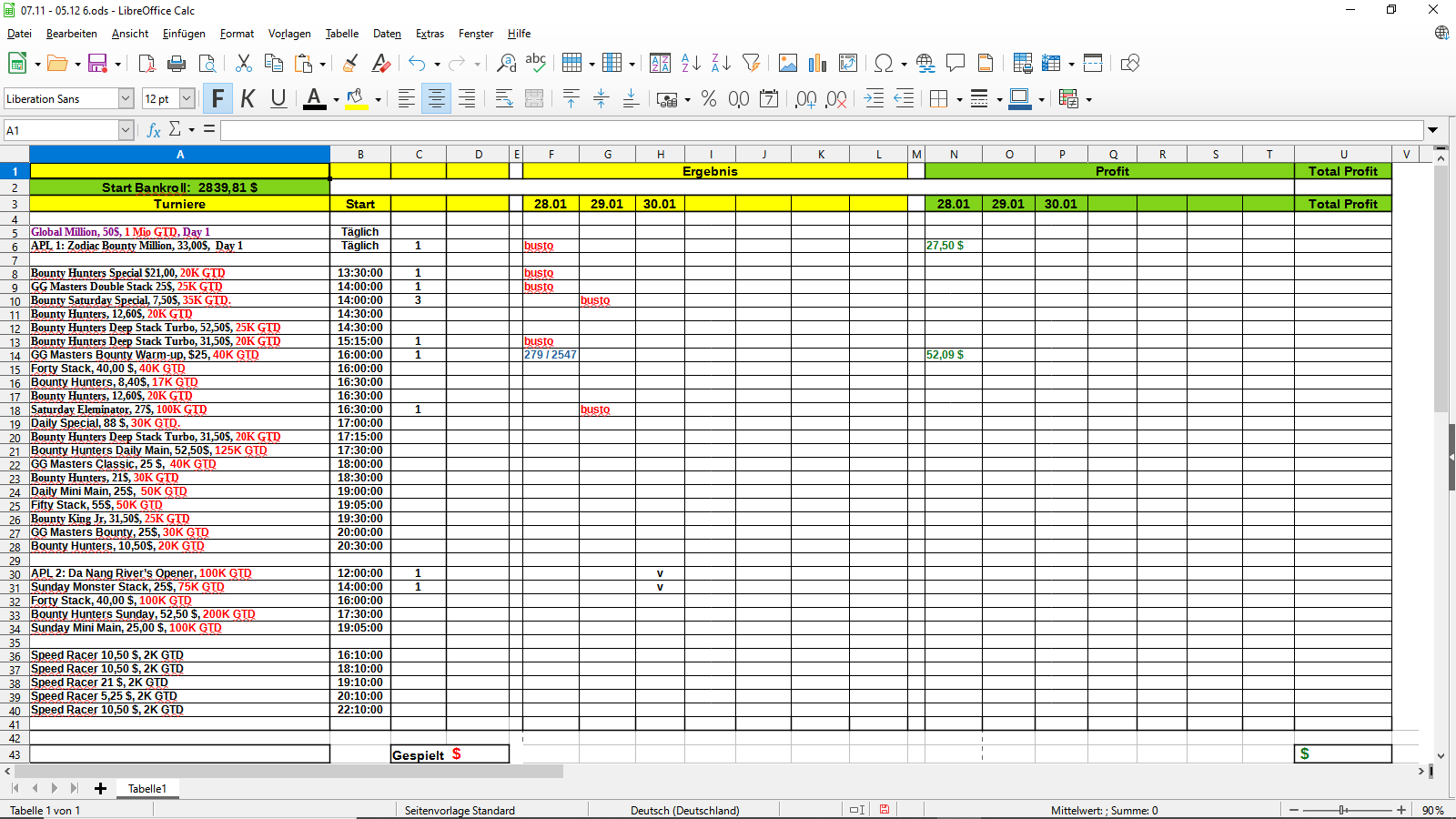Screen dimensions: 1456x819
Task: Click the Merge and Center Cells icon
Action: 534,98
